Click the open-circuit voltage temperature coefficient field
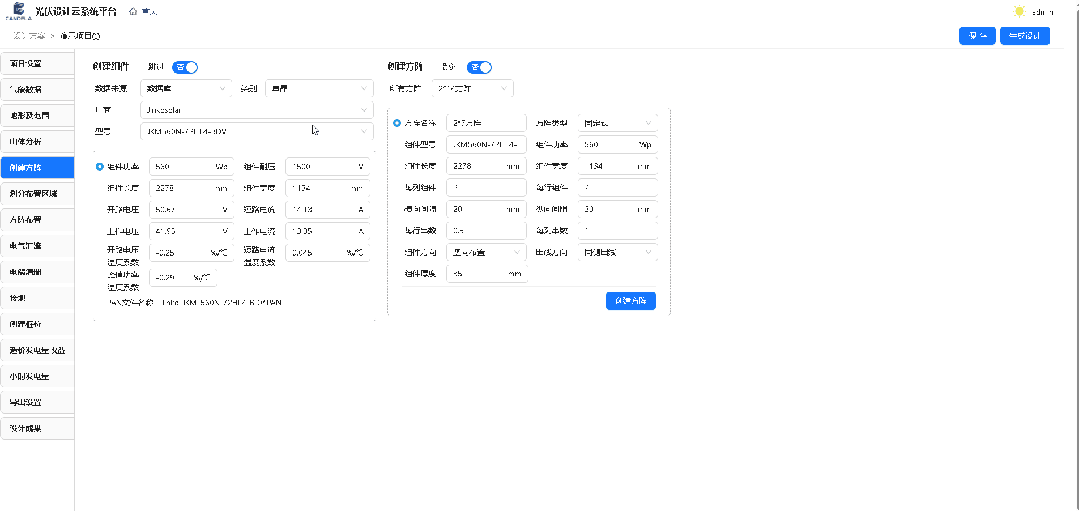 point(191,252)
